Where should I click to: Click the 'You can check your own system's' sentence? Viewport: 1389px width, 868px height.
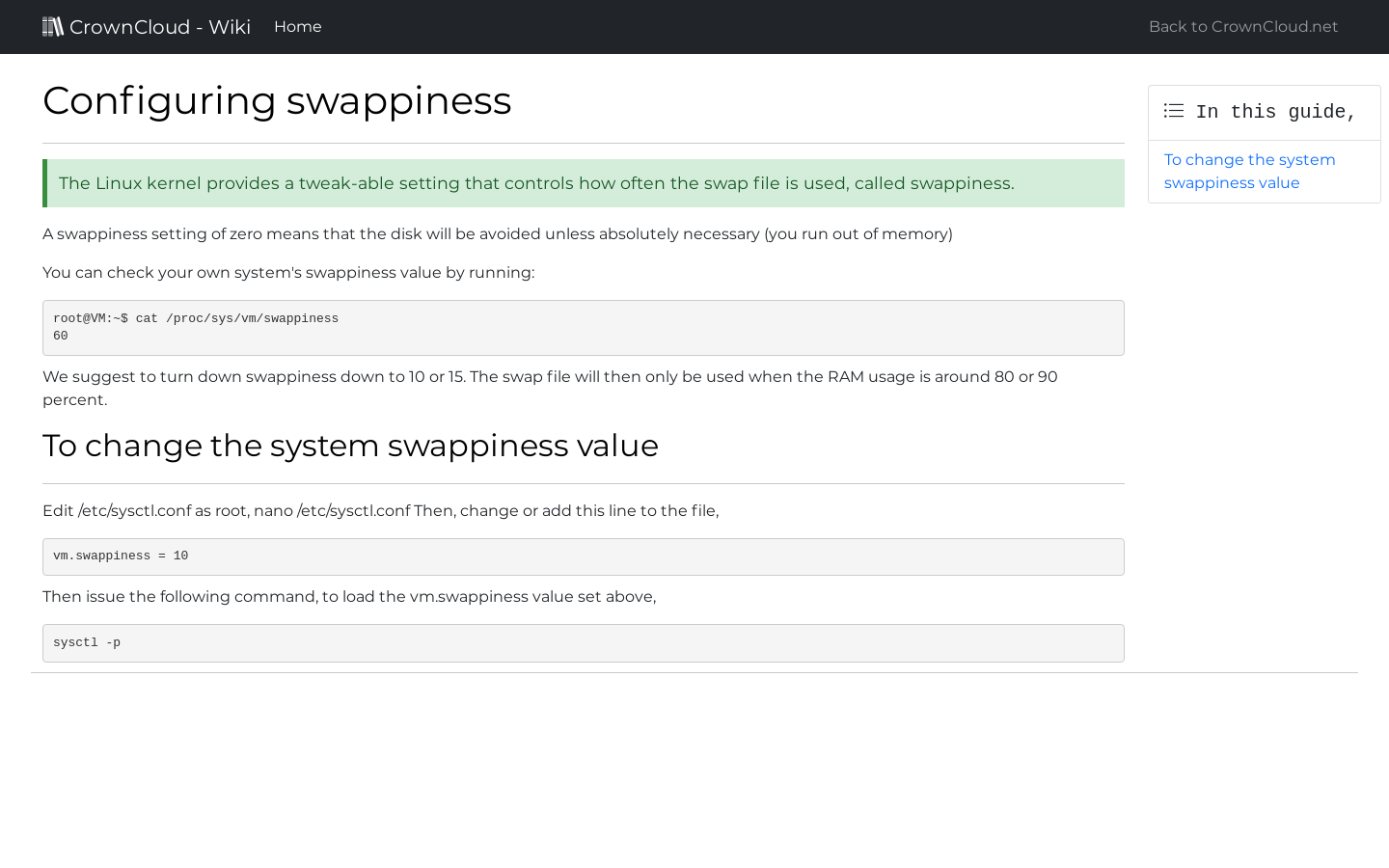click(x=288, y=273)
